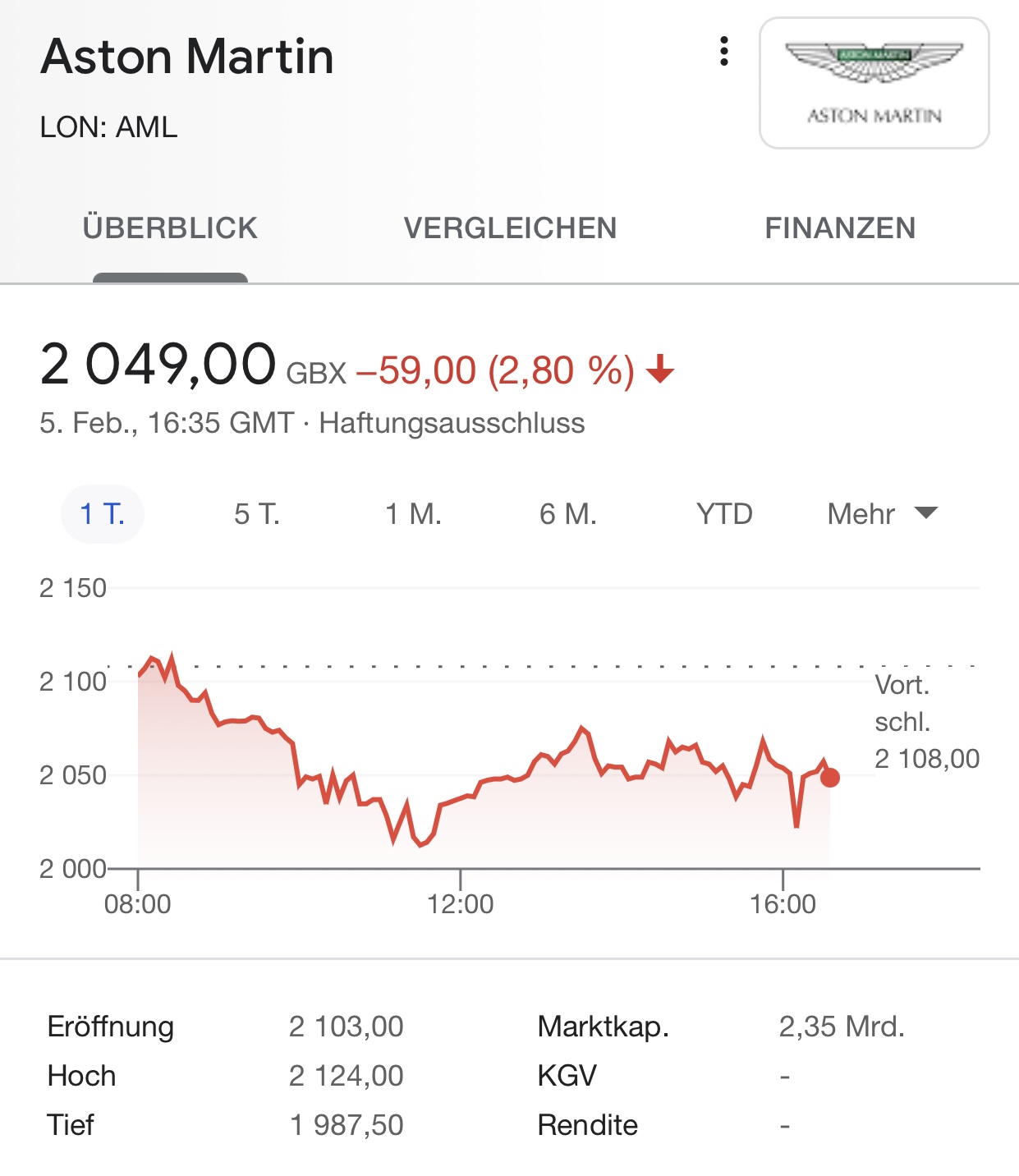This screenshot has width=1019, height=1176.
Task: Click the Aston Martin logo thumbnail
Action: 874,83
